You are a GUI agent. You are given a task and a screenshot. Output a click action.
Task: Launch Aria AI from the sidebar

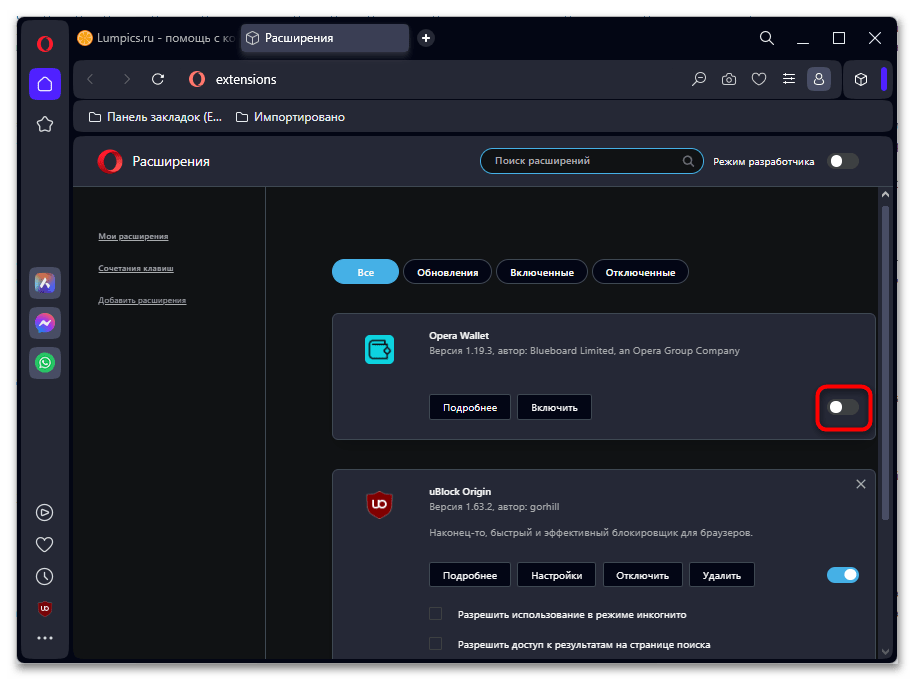[45, 283]
